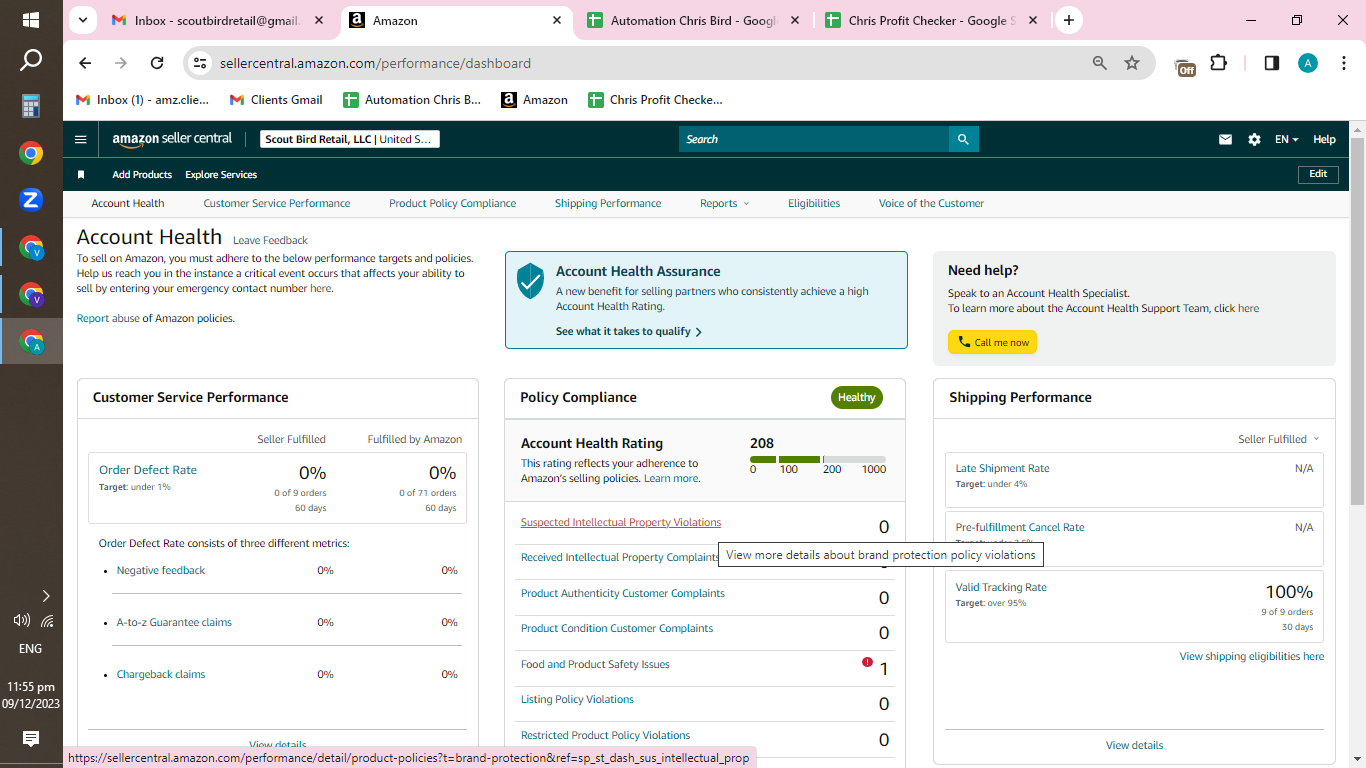Click the Seller Central search field

pos(814,140)
